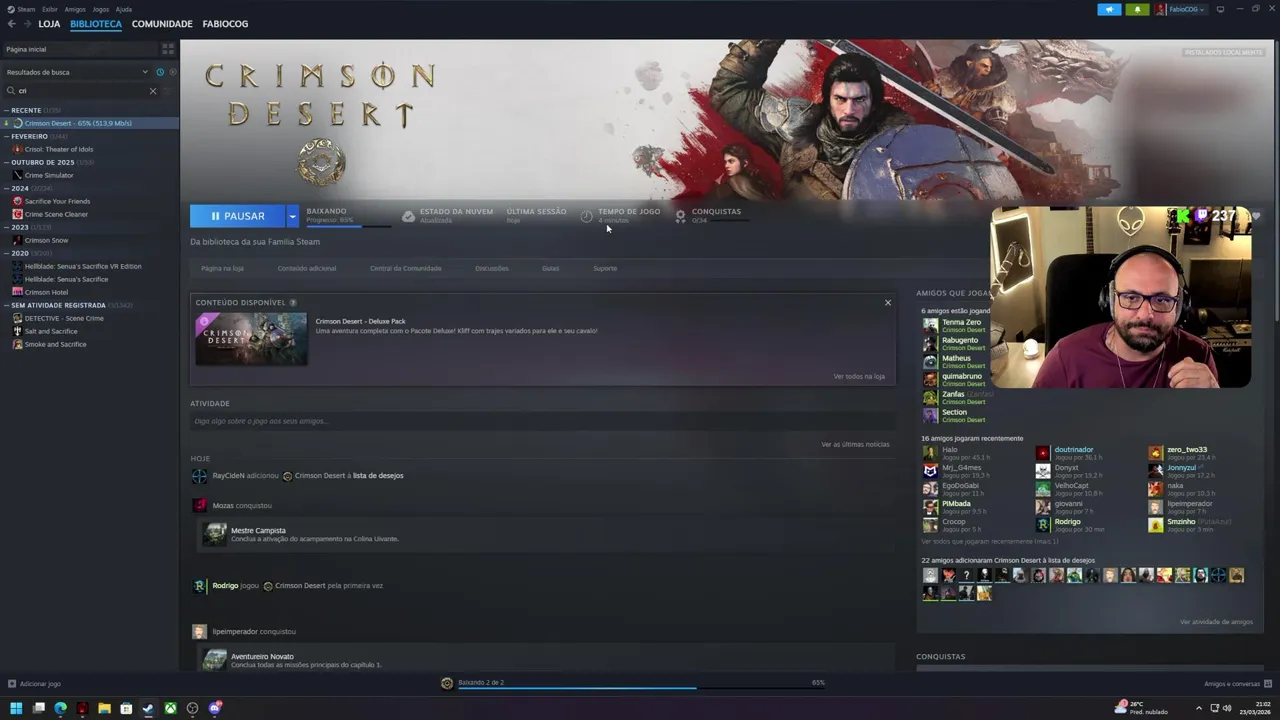Open the Crimson Desert achievements gear icon
The height and width of the screenshot is (720, 1280).
[681, 215]
